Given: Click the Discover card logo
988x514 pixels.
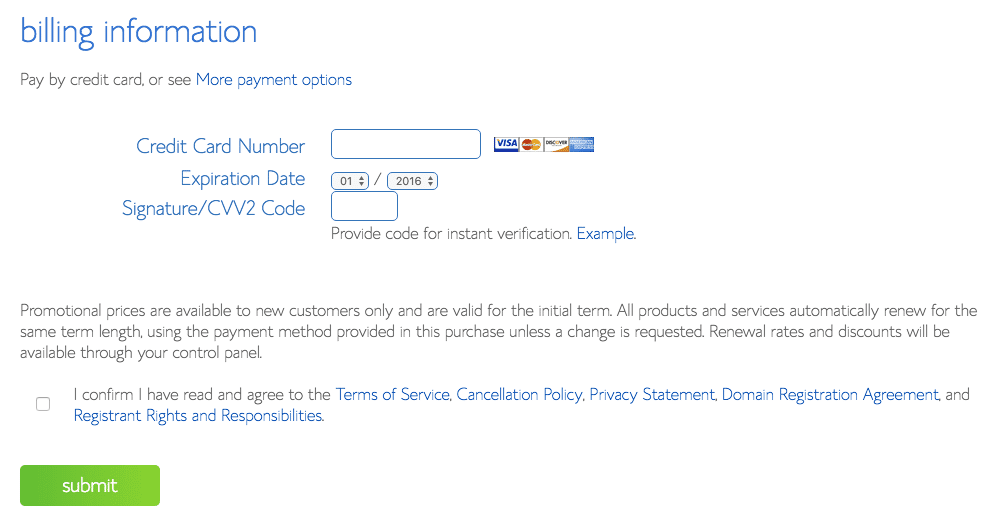Looking at the screenshot, I should click(x=556, y=144).
